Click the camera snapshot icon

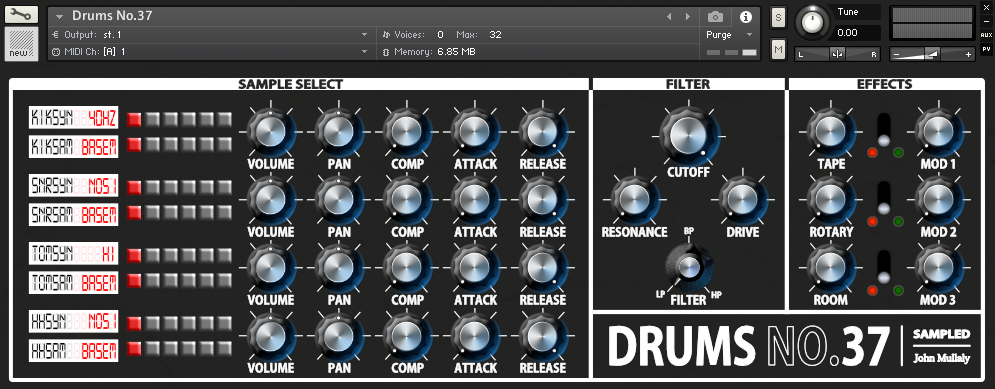click(715, 16)
